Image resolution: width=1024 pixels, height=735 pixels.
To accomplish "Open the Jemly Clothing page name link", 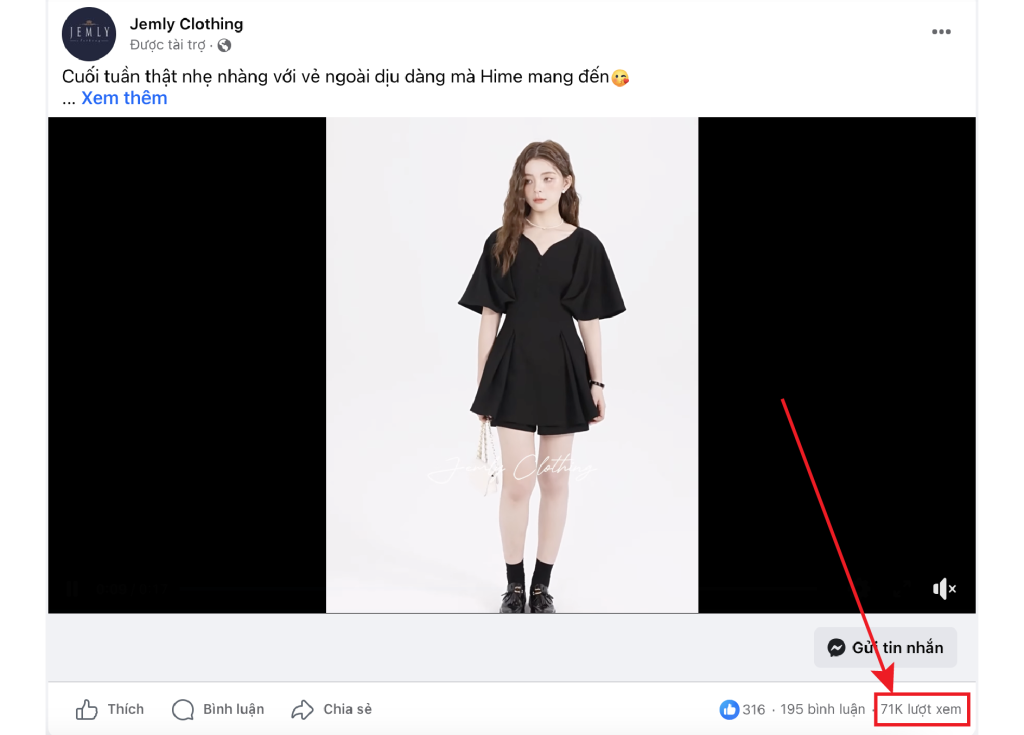I will (186, 24).
